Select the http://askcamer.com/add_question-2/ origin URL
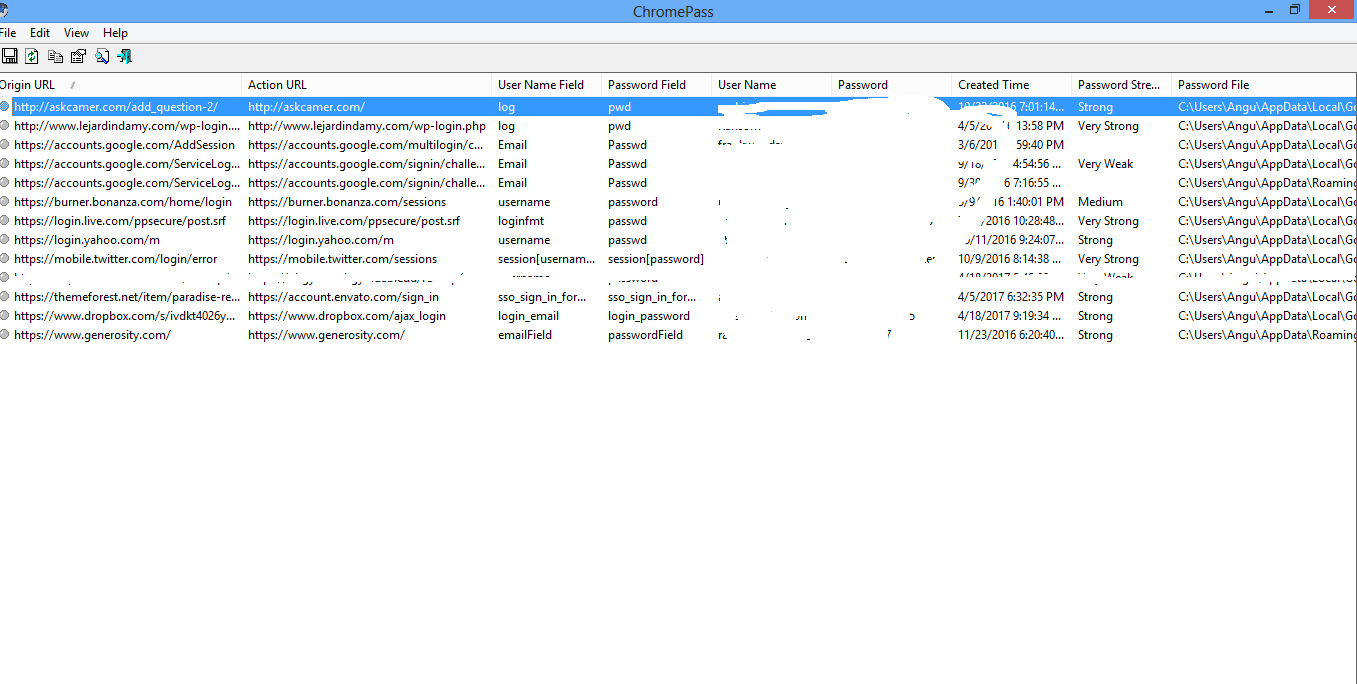 pos(115,106)
